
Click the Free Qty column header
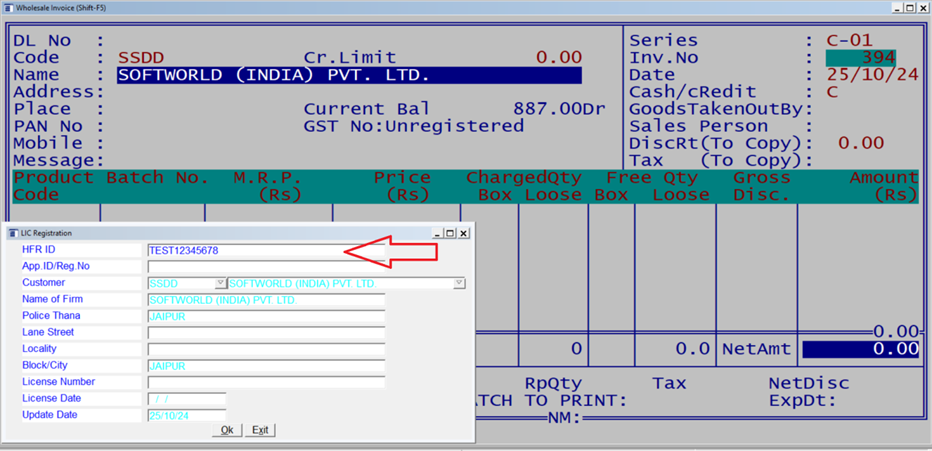tap(652, 178)
